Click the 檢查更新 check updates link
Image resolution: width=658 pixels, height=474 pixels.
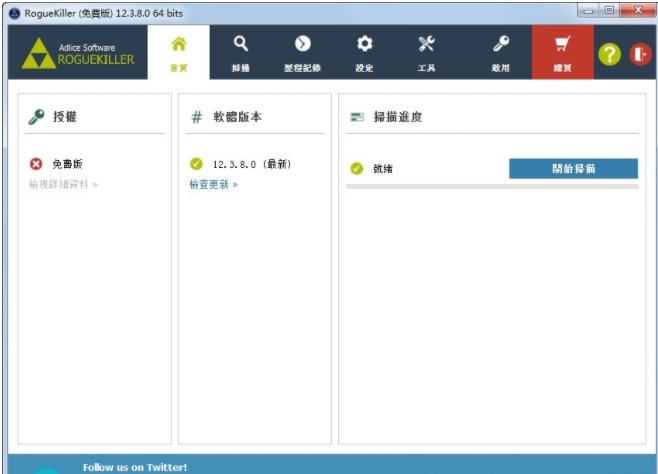213,184
